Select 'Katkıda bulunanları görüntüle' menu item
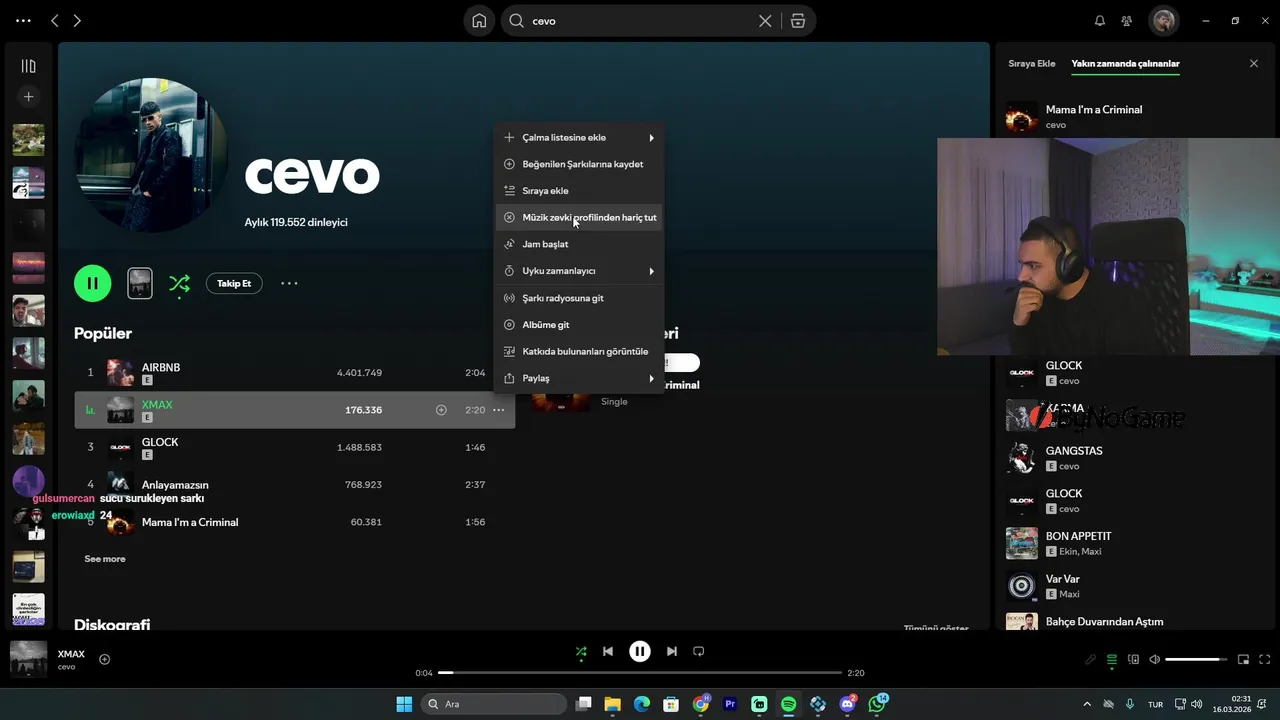Viewport: 1280px width, 720px height. coord(579,351)
